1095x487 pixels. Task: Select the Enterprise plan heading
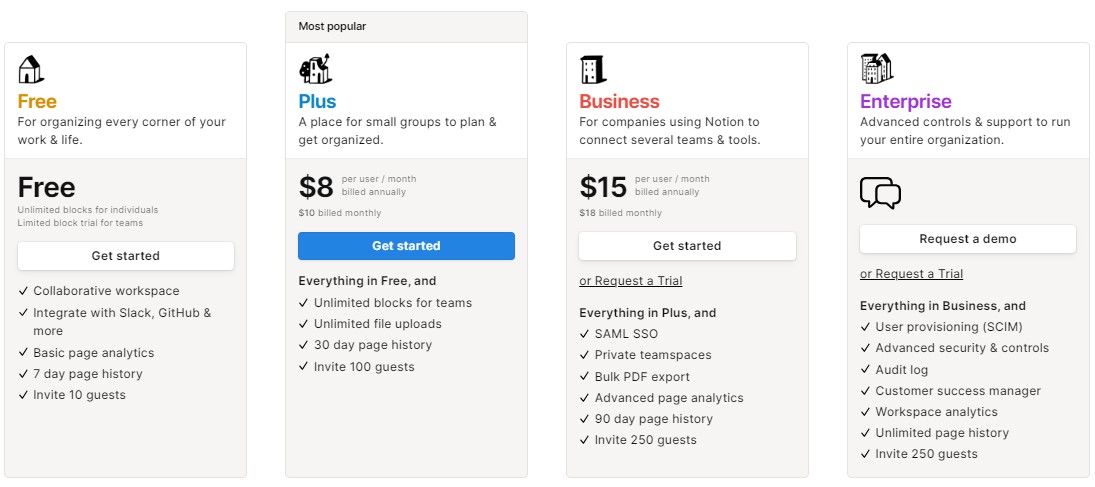[906, 102]
